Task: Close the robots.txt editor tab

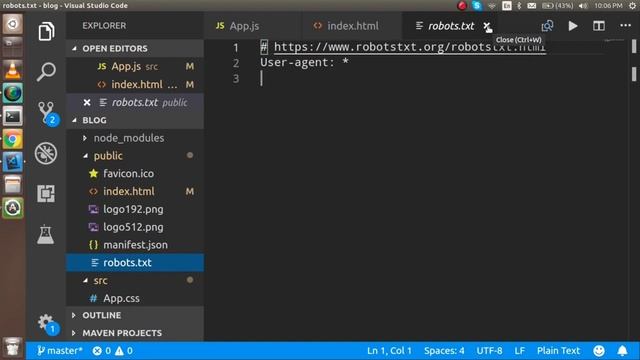Action: pos(487,26)
